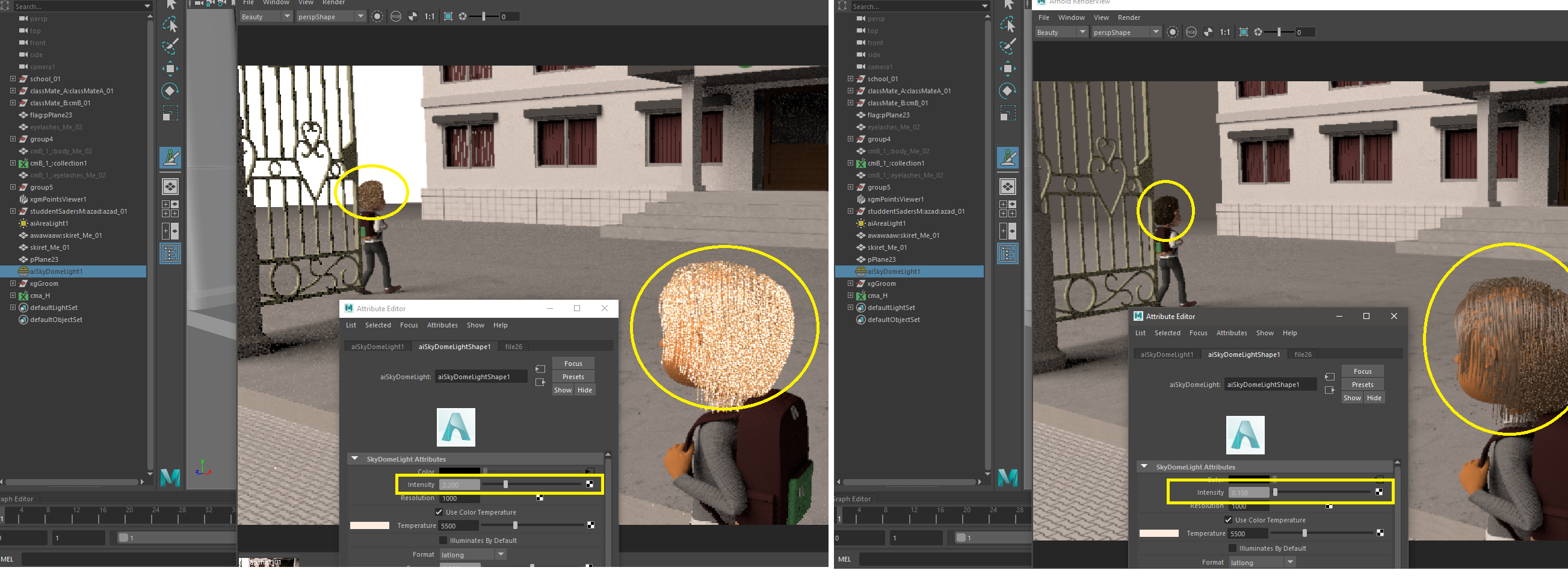Open the Render menu in Arnold RenderView

1129,17
